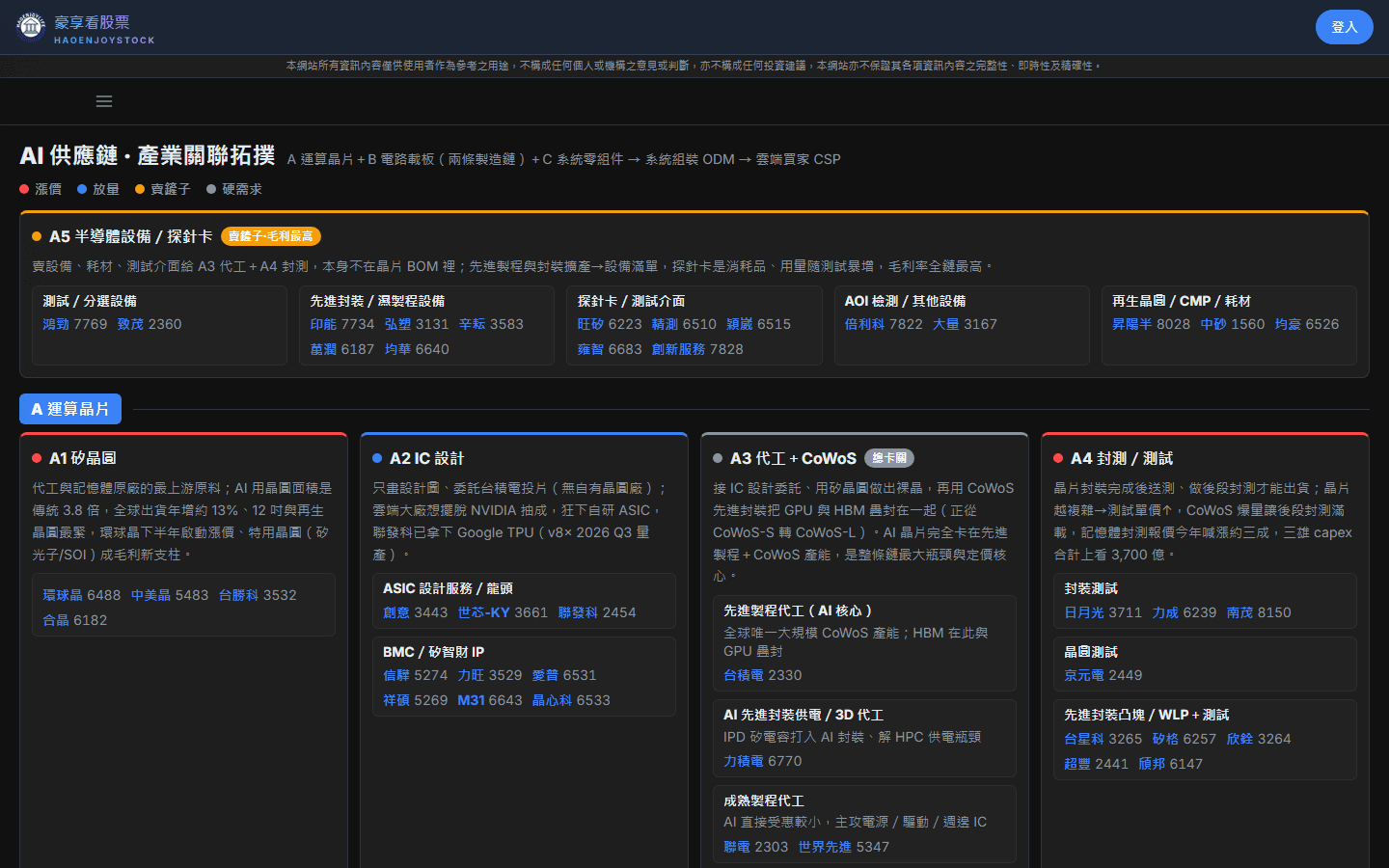Open stock link 中砂 1560
This screenshot has height=868, width=1389.
click(1233, 324)
